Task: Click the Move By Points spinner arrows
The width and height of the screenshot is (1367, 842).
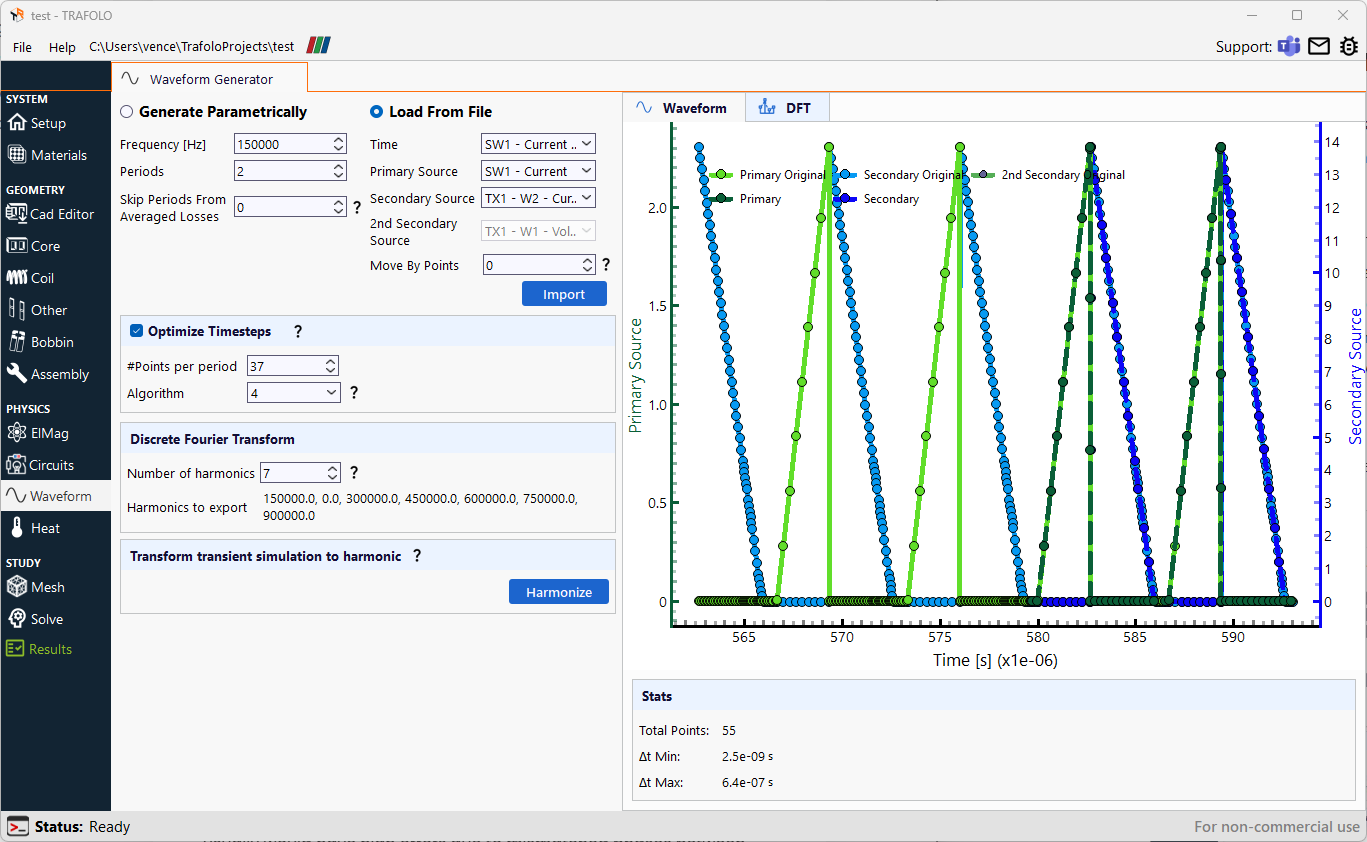Action: click(x=588, y=265)
